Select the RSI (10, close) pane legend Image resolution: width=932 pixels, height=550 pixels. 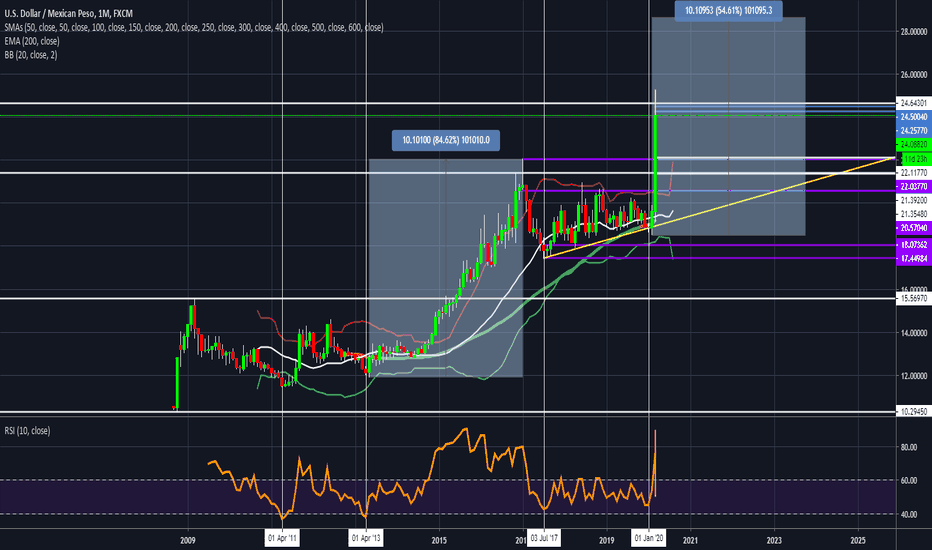(27, 430)
